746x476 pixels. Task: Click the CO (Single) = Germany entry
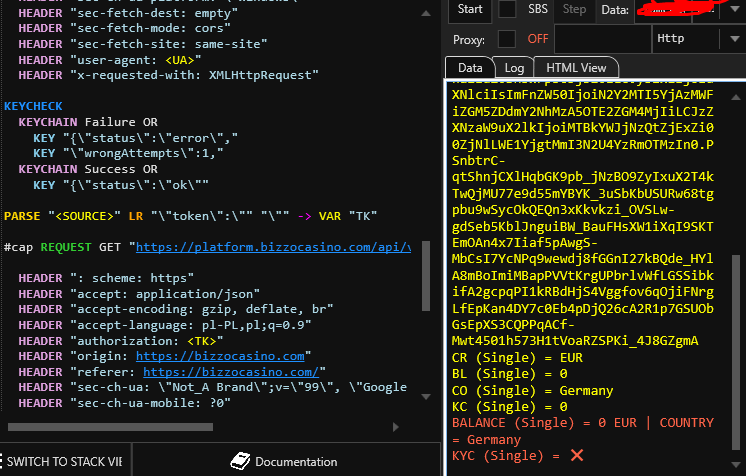(x=532, y=390)
